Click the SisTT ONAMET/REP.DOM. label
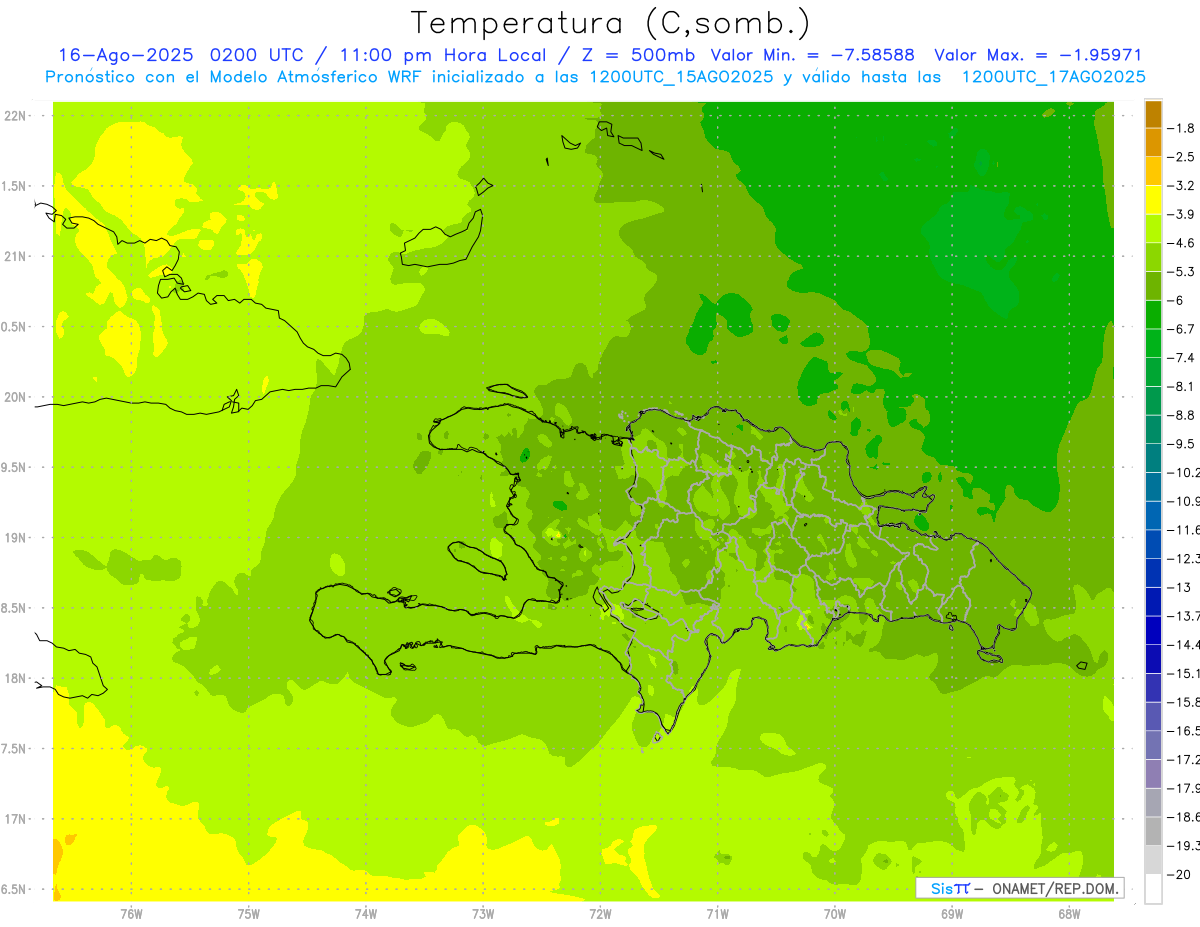The image size is (1200, 927). [1019, 888]
